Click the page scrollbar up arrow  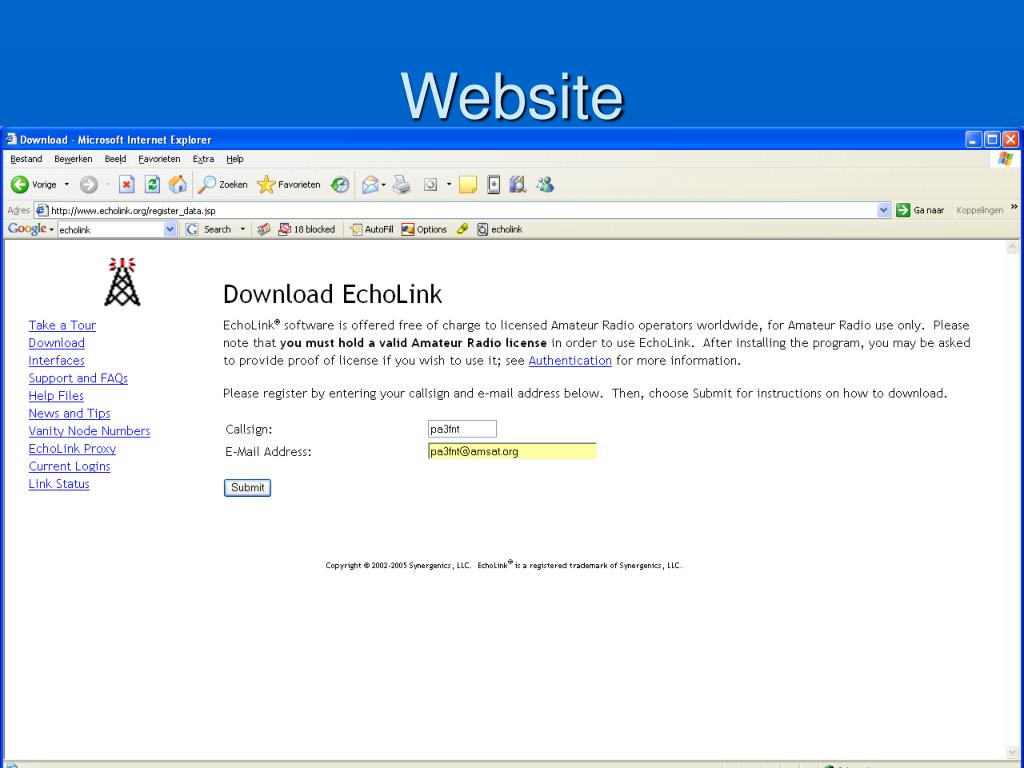[1012, 248]
